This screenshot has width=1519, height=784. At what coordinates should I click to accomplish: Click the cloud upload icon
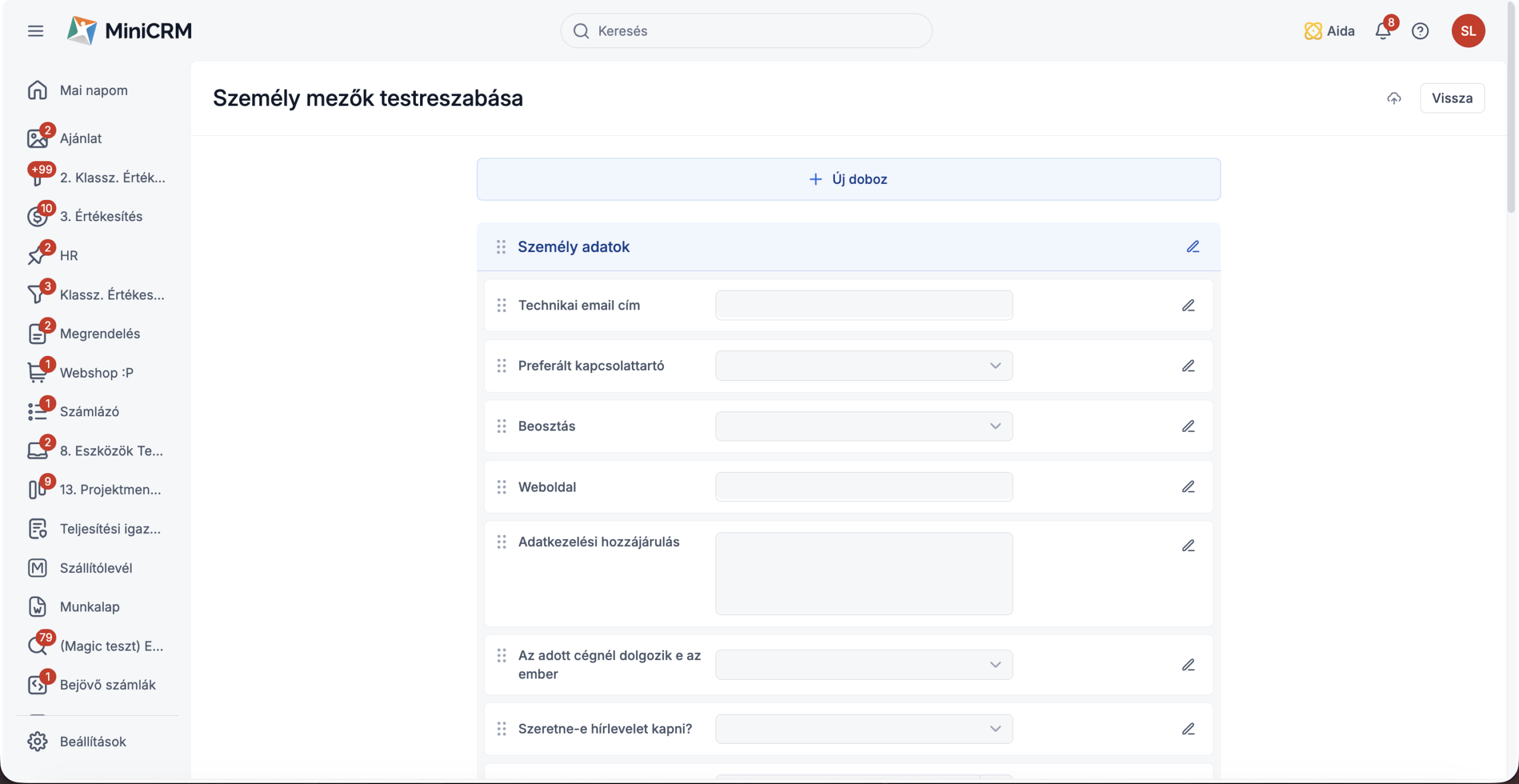coord(1394,98)
